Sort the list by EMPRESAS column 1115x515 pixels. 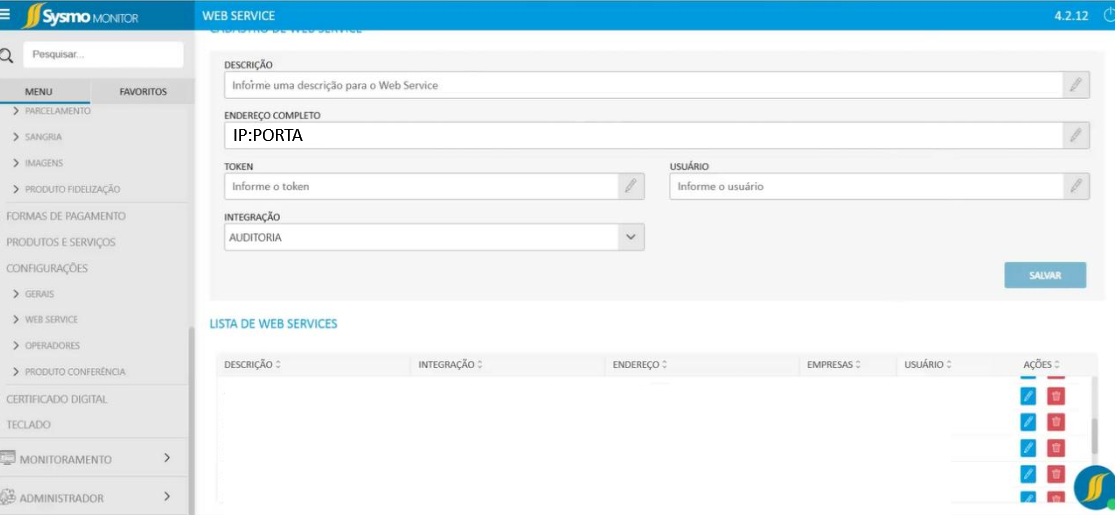pos(833,364)
